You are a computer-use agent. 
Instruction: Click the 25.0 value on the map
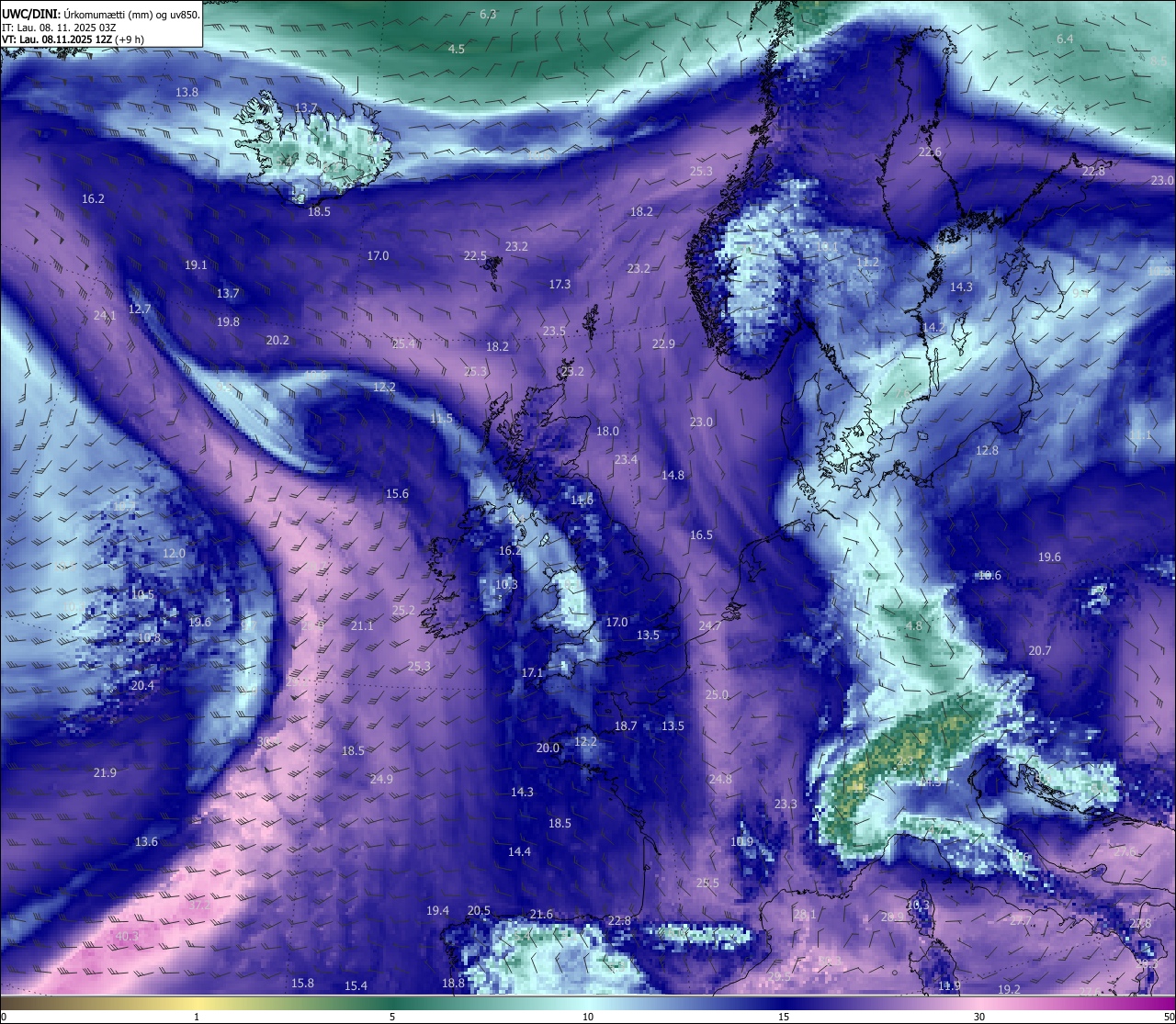[717, 694]
